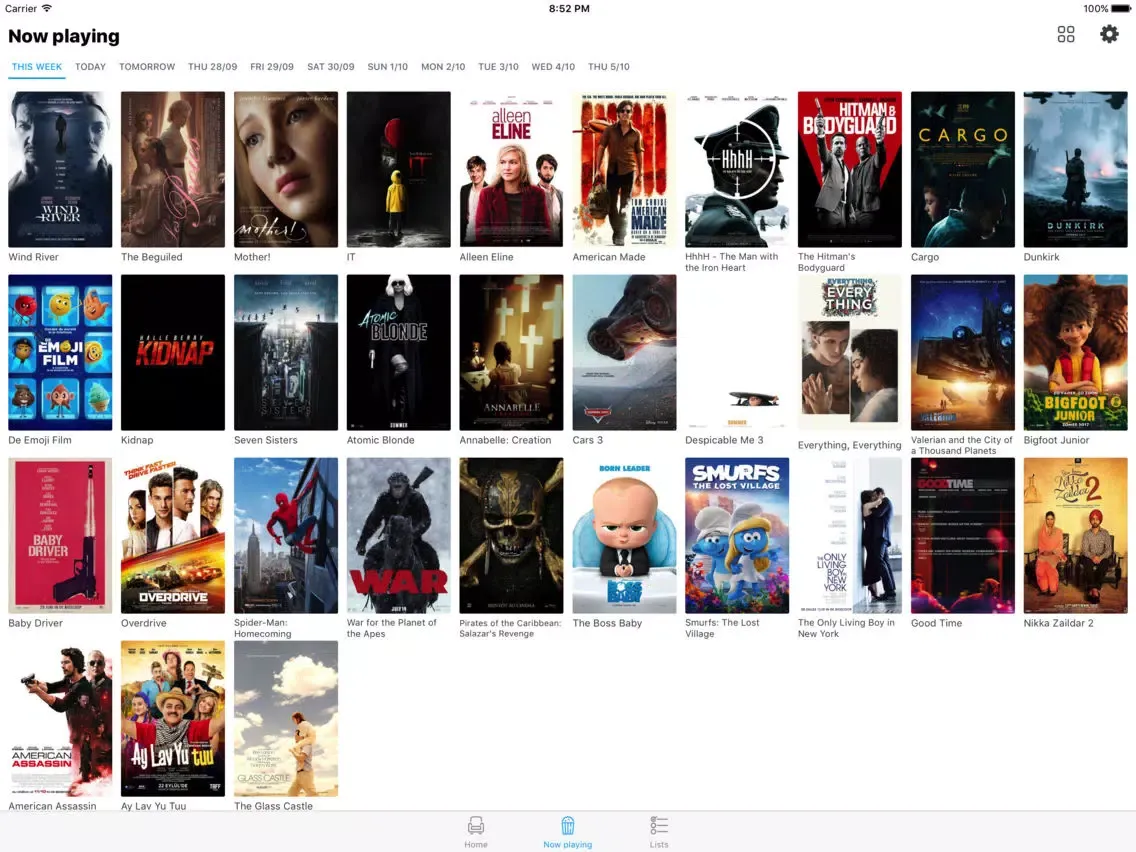
Task: Open the Home tab icon
Action: [476, 825]
